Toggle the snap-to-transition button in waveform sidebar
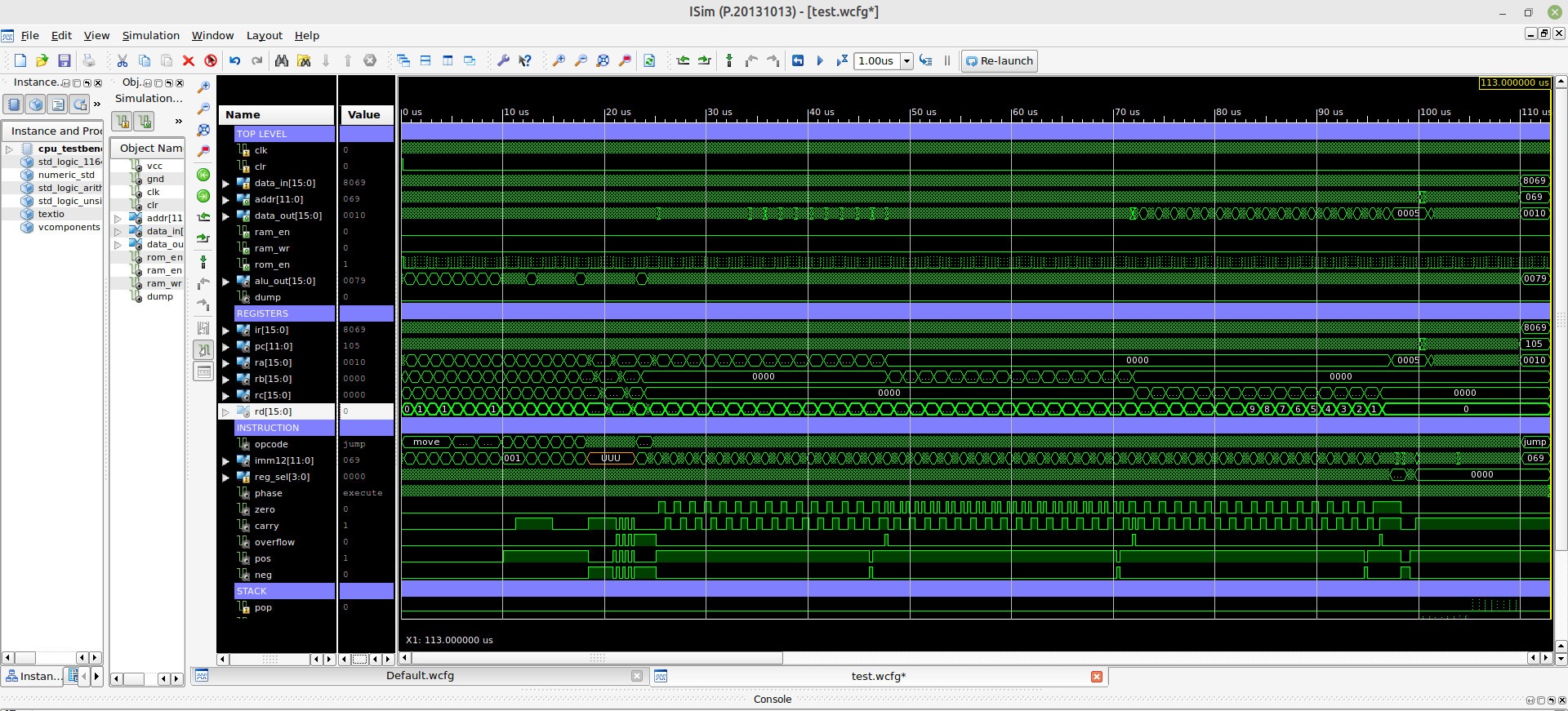 (x=203, y=350)
